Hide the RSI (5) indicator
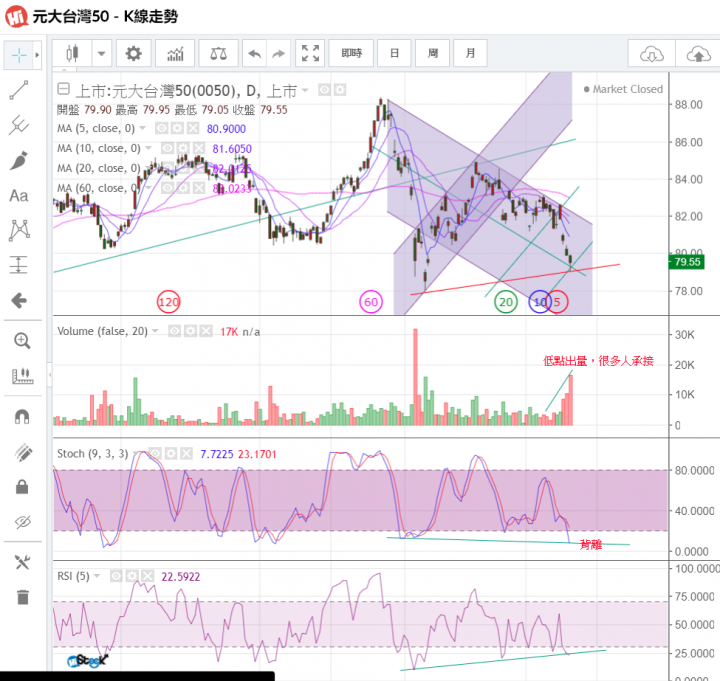720x681 pixels. (x=116, y=575)
